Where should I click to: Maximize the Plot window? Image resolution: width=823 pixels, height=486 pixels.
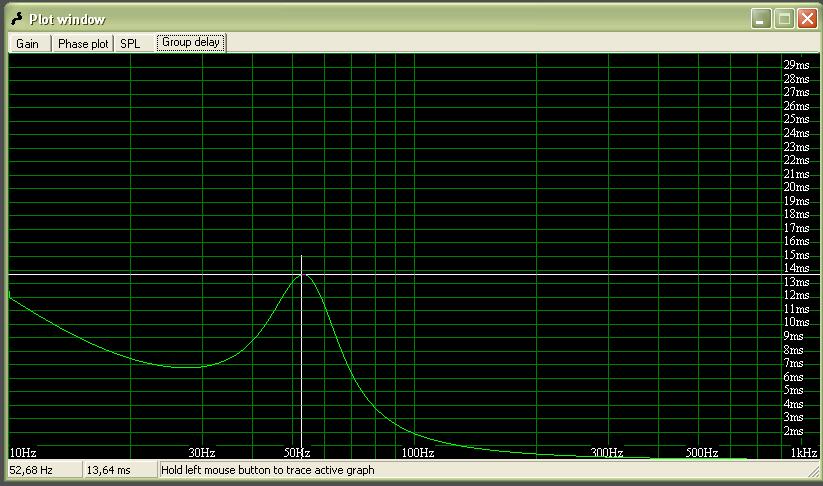pos(784,19)
